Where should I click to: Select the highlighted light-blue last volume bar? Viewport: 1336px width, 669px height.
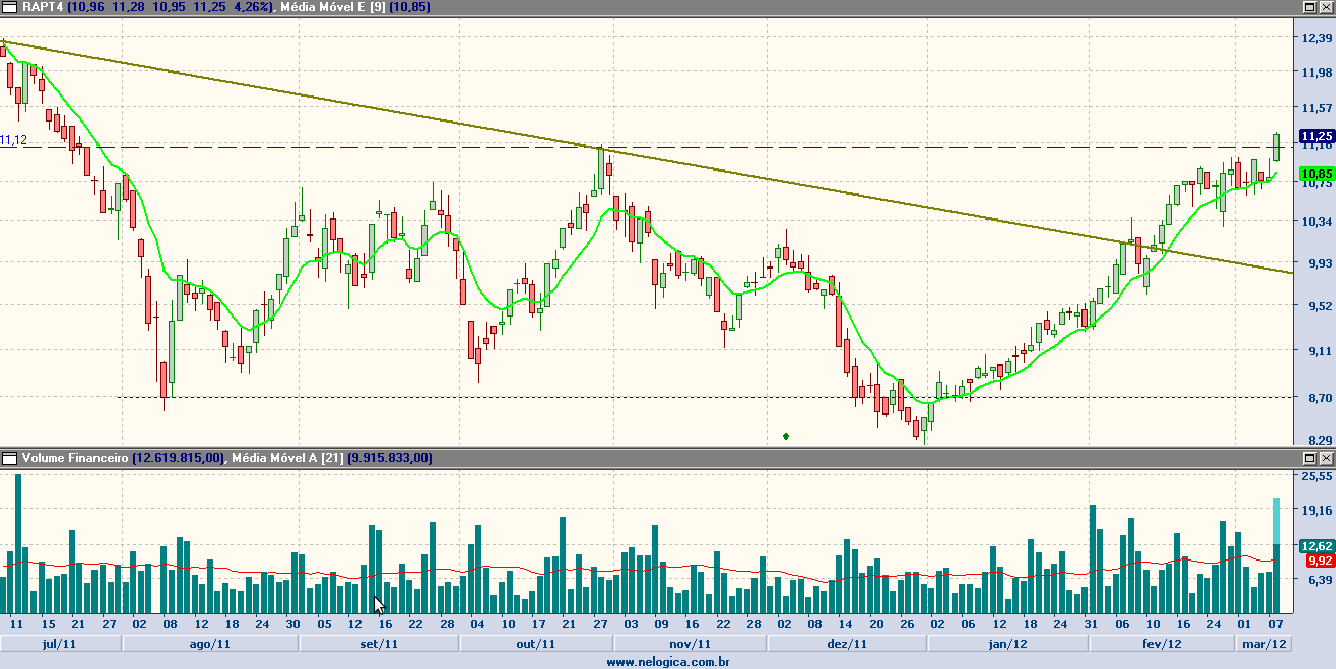[x=1276, y=556]
